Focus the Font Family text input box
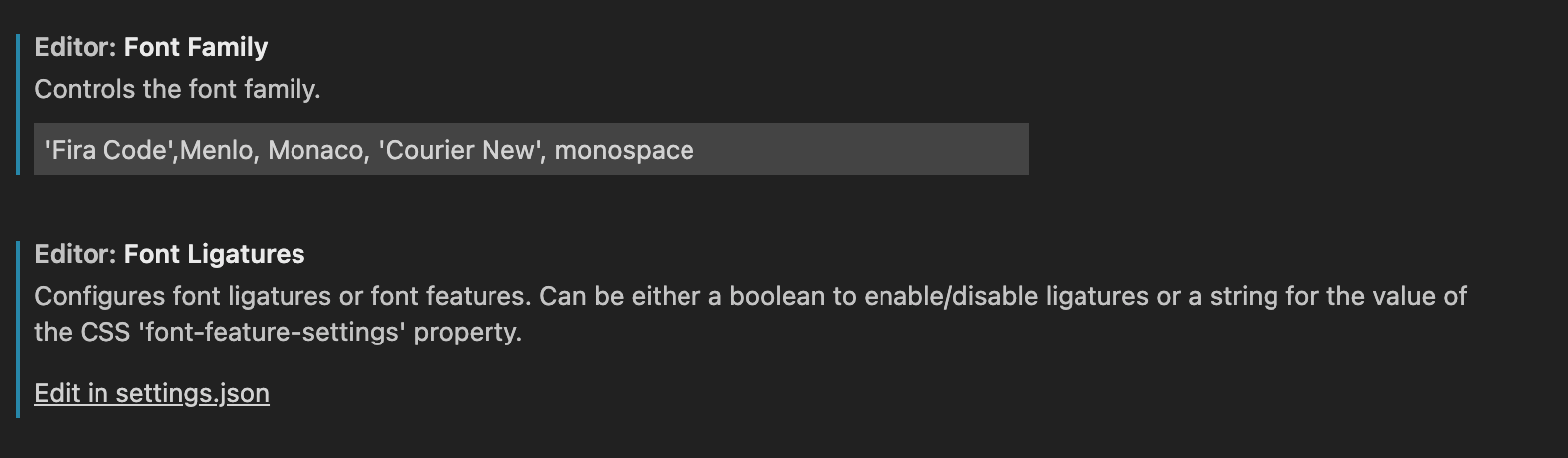The height and width of the screenshot is (458, 1568). click(531, 149)
